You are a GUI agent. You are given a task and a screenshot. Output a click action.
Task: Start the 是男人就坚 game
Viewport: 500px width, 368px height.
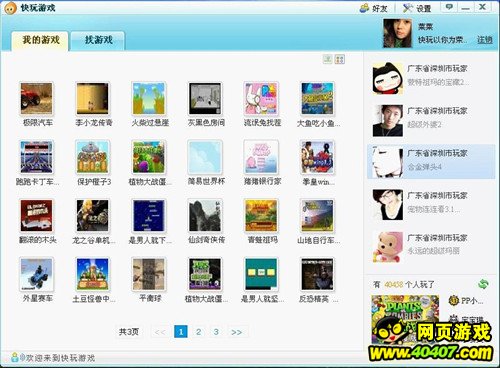pos(261,274)
